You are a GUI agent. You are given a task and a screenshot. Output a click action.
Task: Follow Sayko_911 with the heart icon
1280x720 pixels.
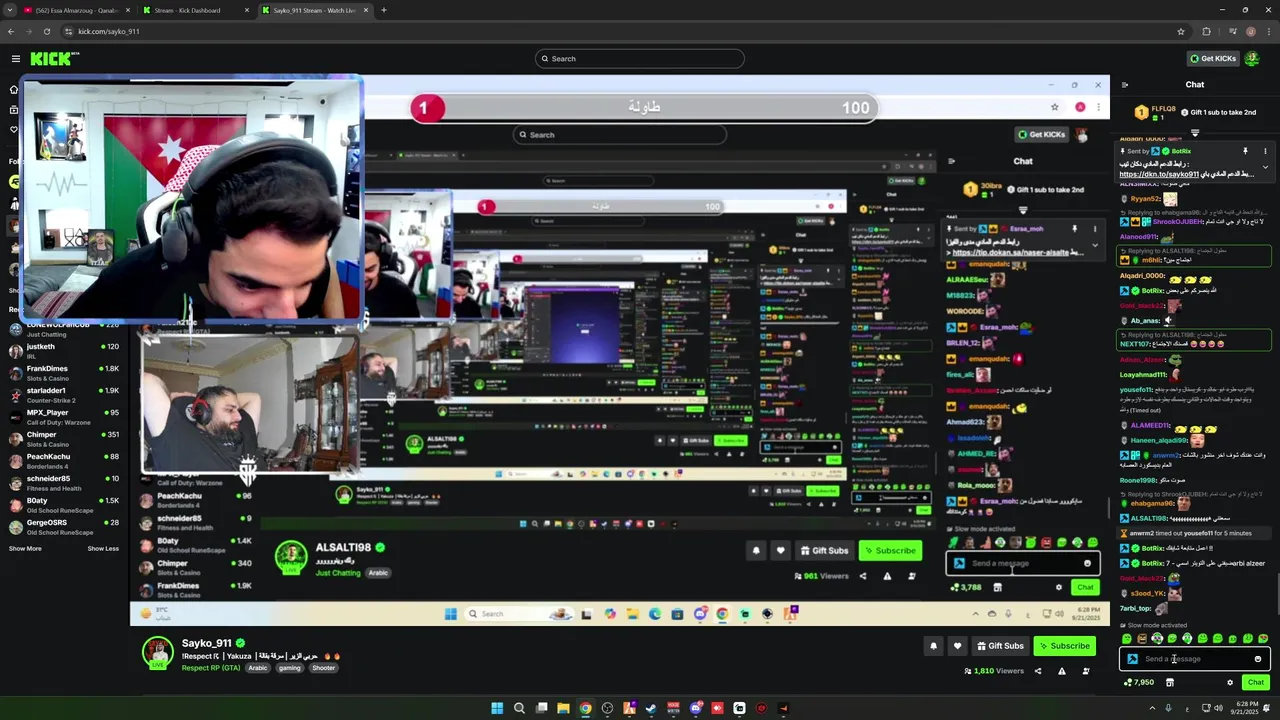click(957, 646)
